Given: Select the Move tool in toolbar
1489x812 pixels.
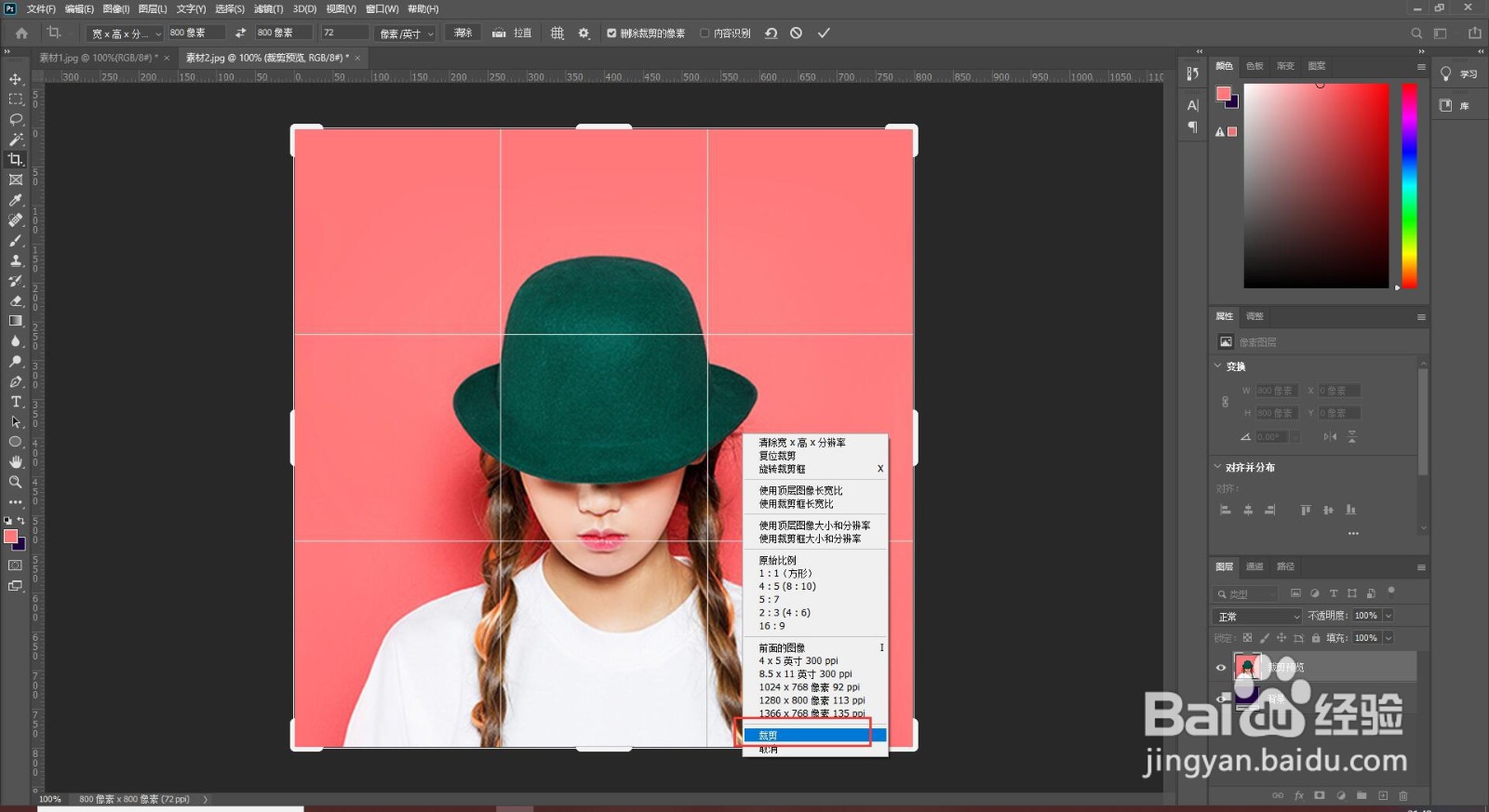Looking at the screenshot, I should click(x=16, y=79).
